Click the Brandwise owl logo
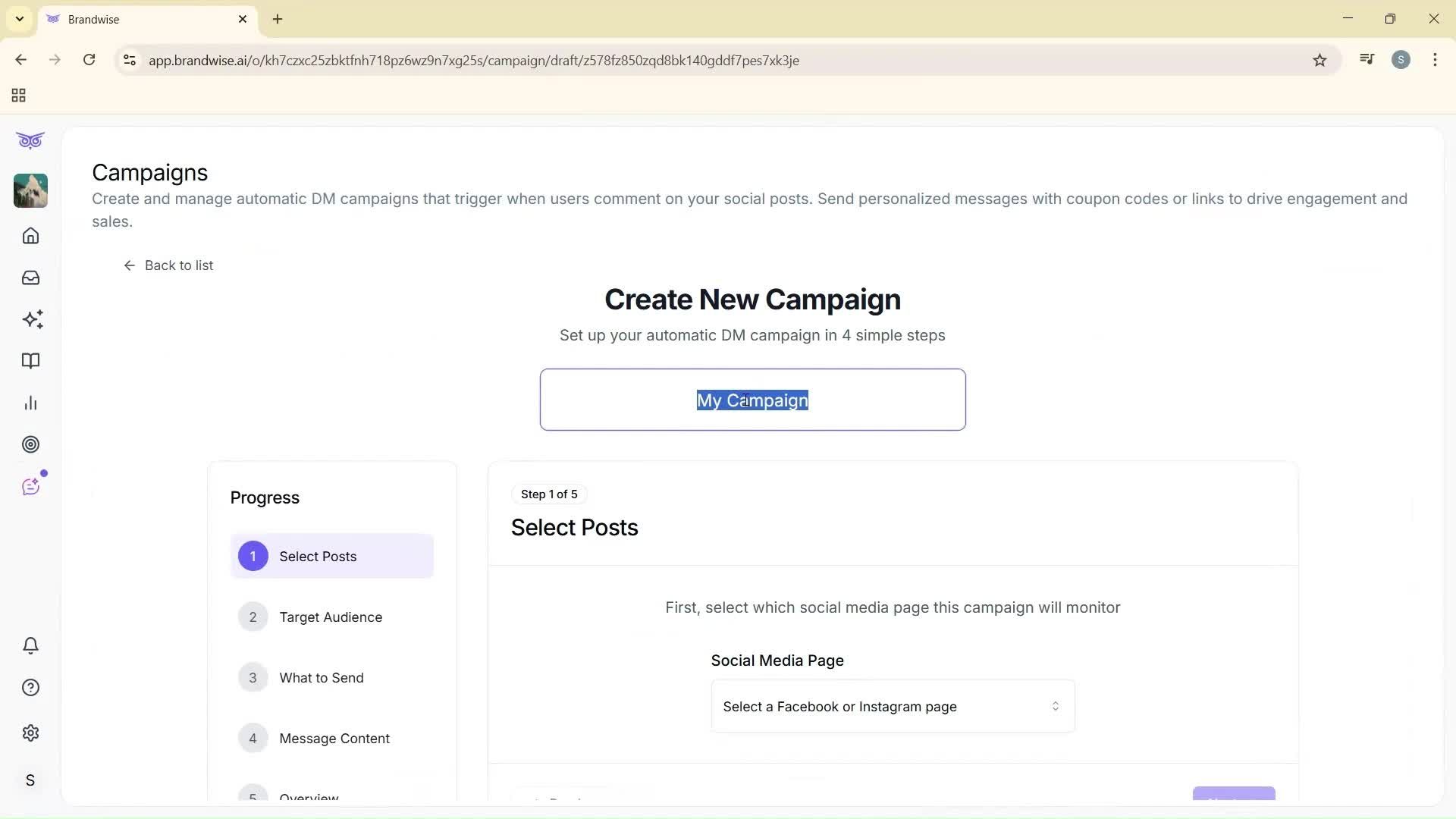 pos(30,140)
